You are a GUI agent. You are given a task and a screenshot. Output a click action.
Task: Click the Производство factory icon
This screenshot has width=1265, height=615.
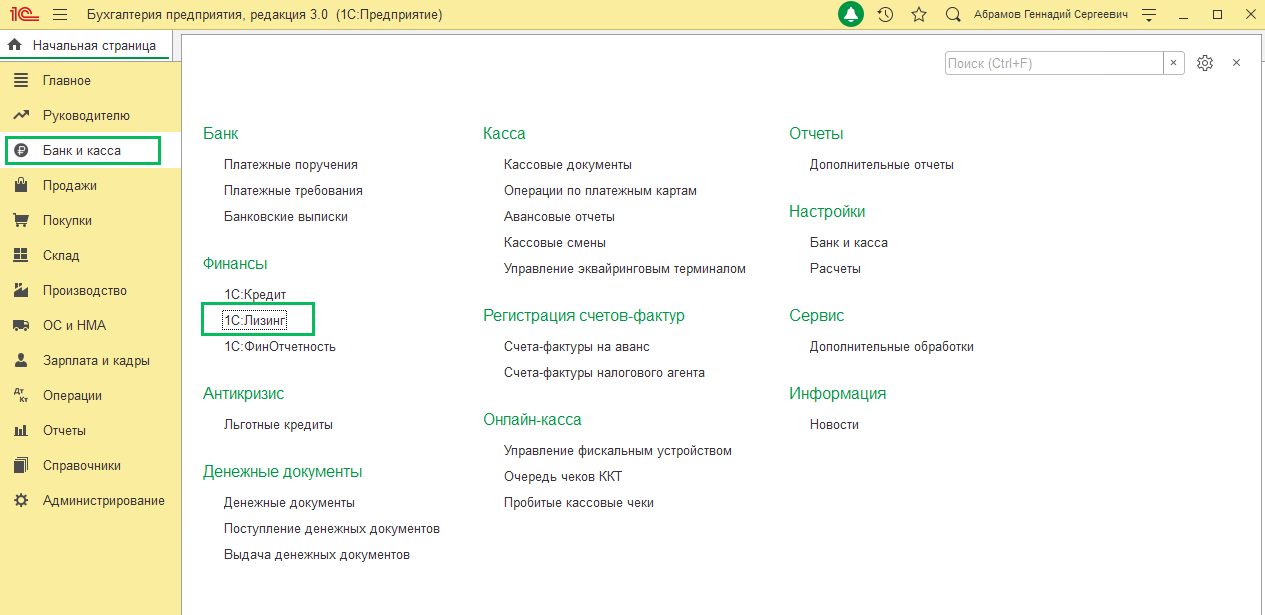click(21, 291)
